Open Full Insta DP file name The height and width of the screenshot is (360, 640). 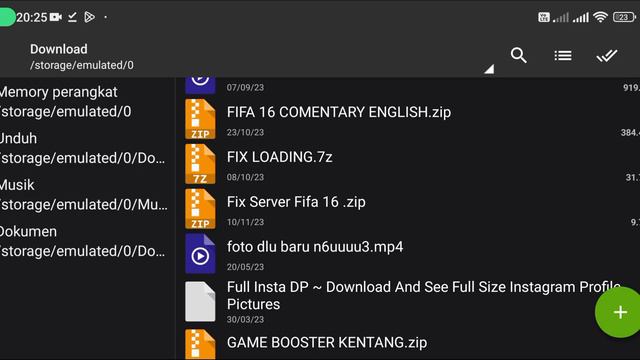coord(424,296)
